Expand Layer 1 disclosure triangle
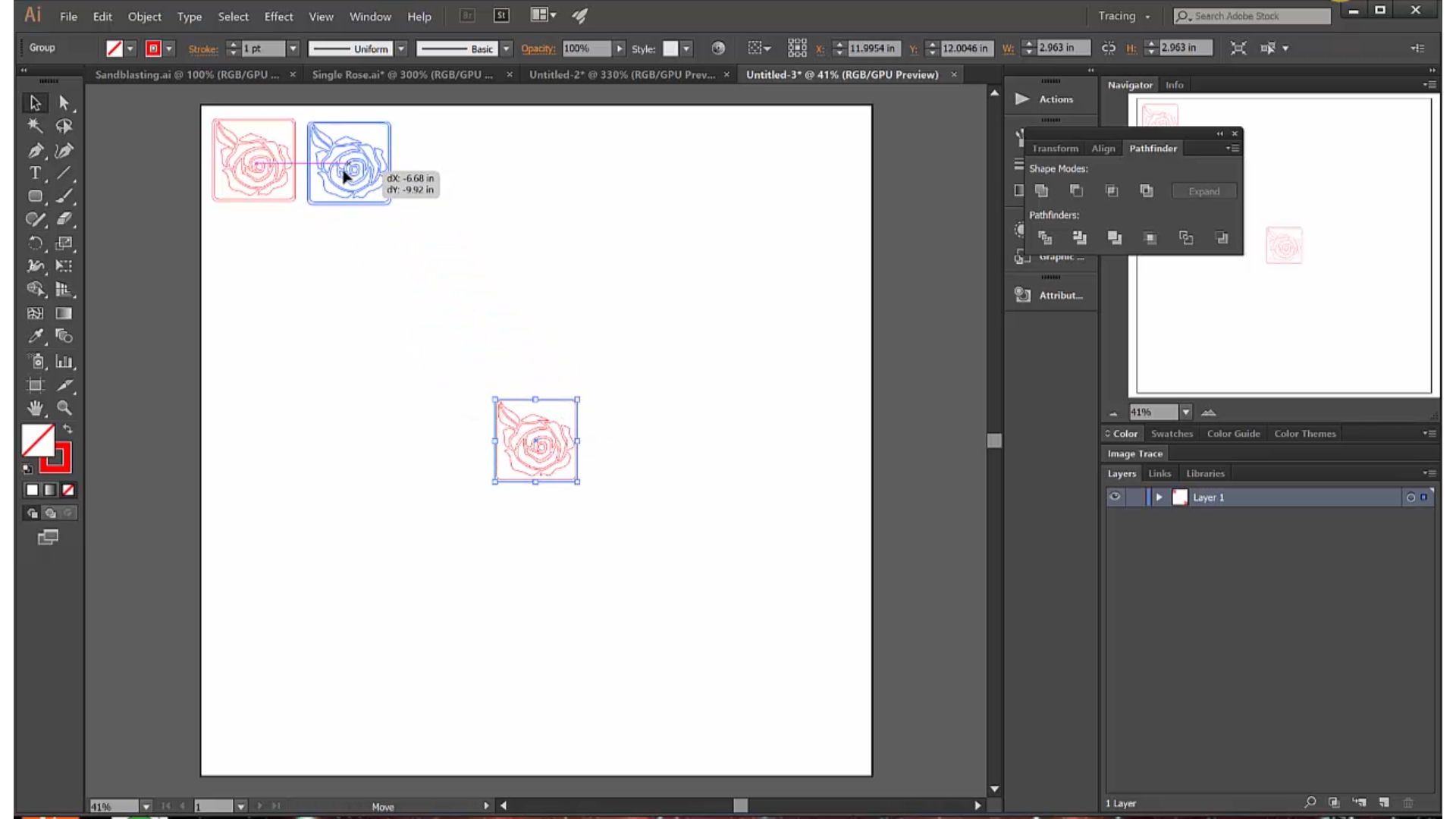Image resolution: width=1456 pixels, height=819 pixels. coord(1159,497)
